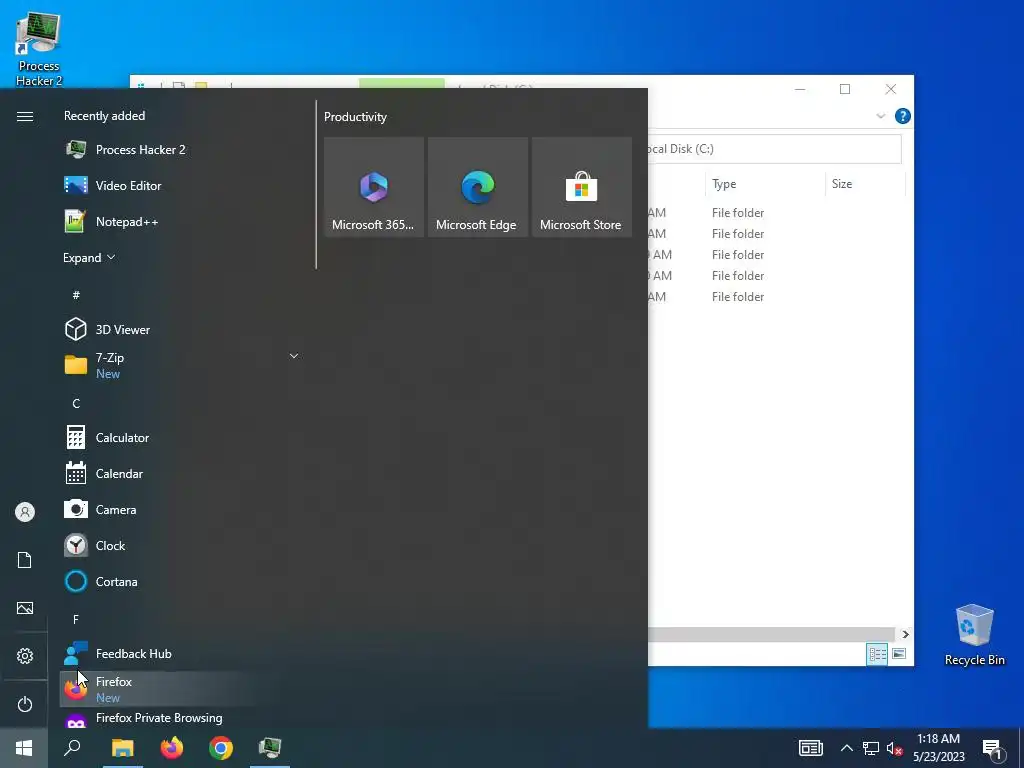Click the Windows Start button
Viewport: 1024px width, 768px height.
tap(24, 748)
